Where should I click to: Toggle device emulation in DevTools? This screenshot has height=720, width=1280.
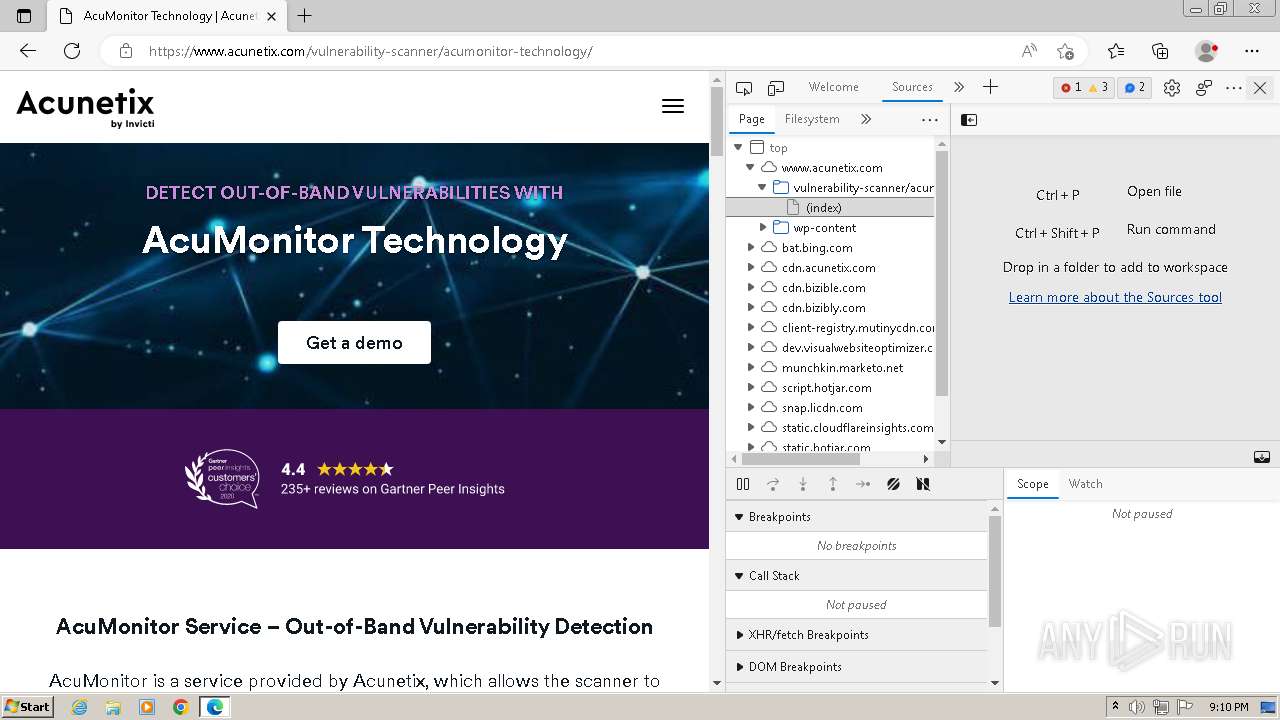[776, 88]
